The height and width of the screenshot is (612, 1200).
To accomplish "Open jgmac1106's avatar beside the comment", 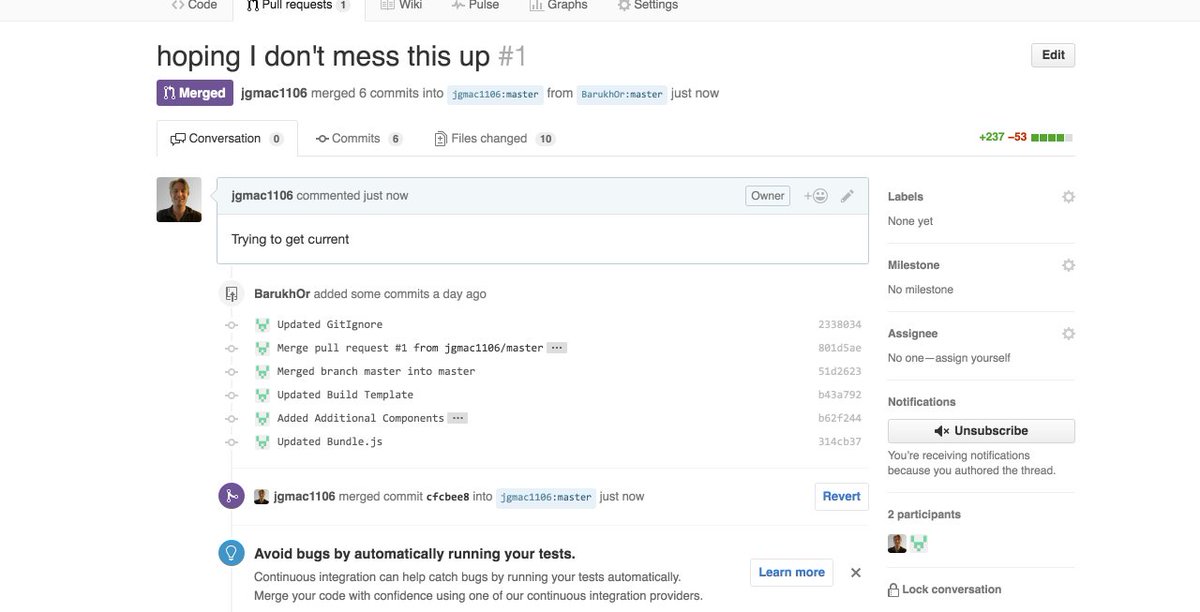I will tap(179, 200).
